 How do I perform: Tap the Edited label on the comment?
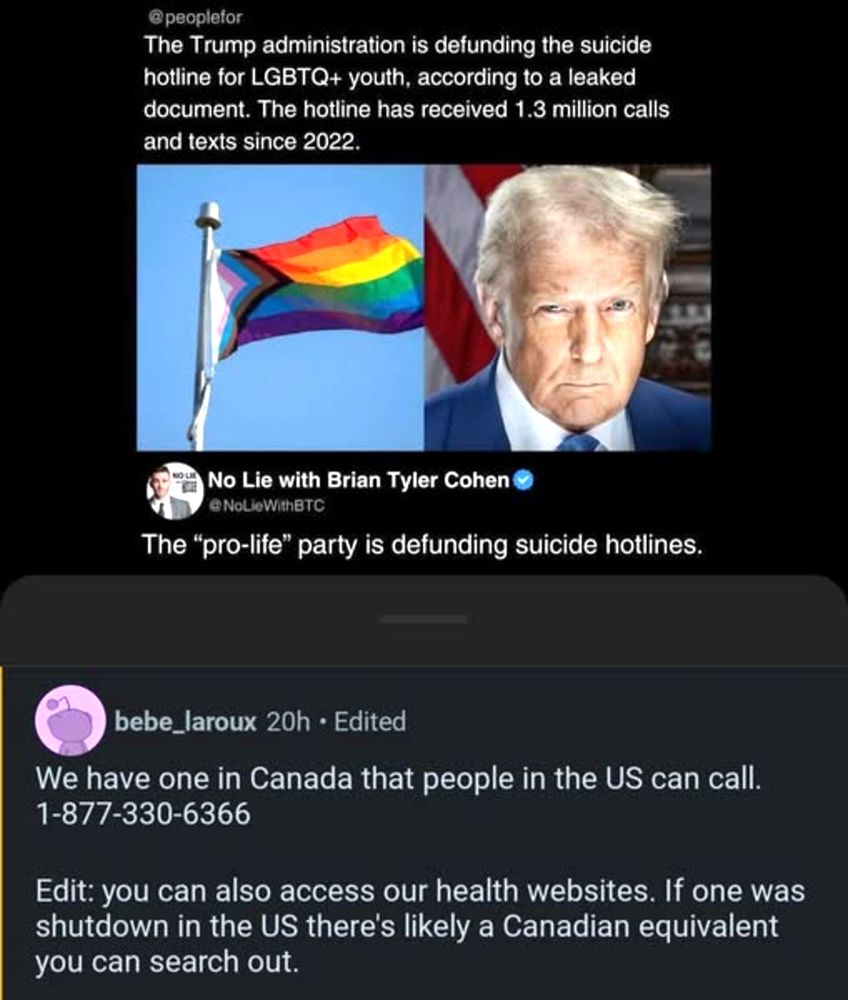pyautogui.click(x=370, y=722)
